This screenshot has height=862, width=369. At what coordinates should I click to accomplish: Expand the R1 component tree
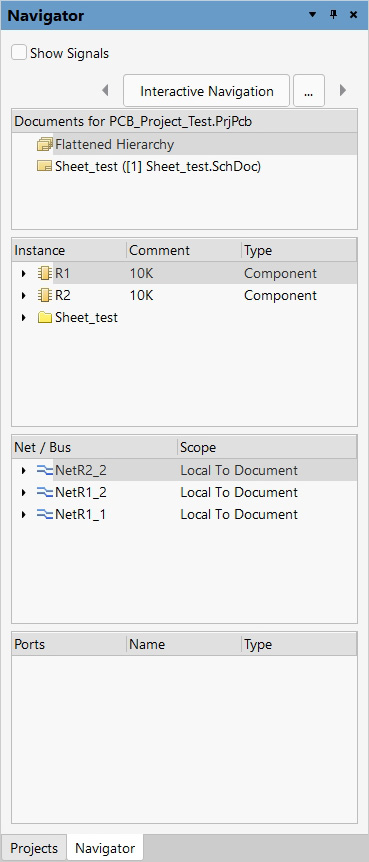[x=23, y=273]
